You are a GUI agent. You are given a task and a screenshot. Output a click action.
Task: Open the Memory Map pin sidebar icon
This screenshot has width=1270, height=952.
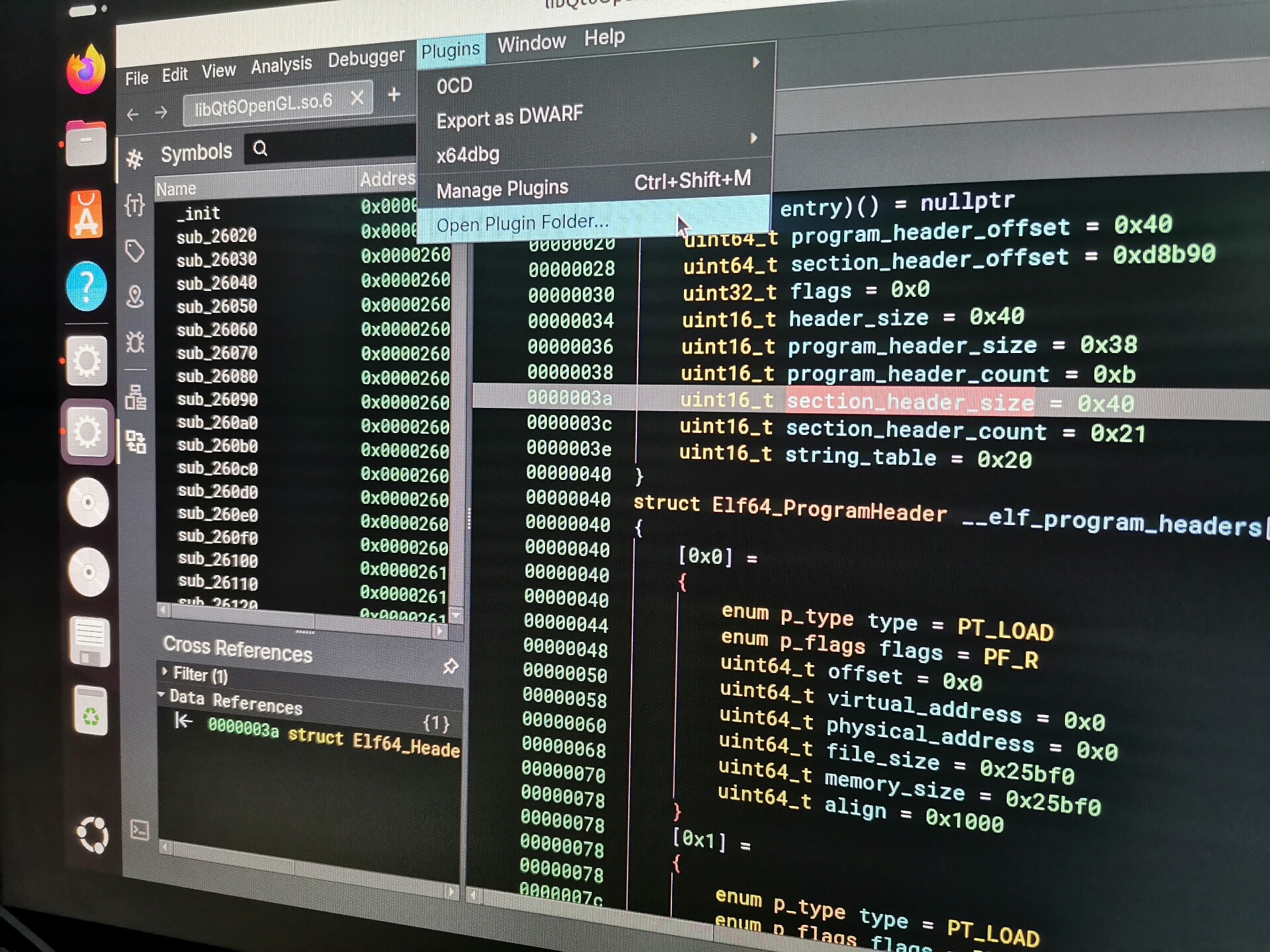[135, 297]
